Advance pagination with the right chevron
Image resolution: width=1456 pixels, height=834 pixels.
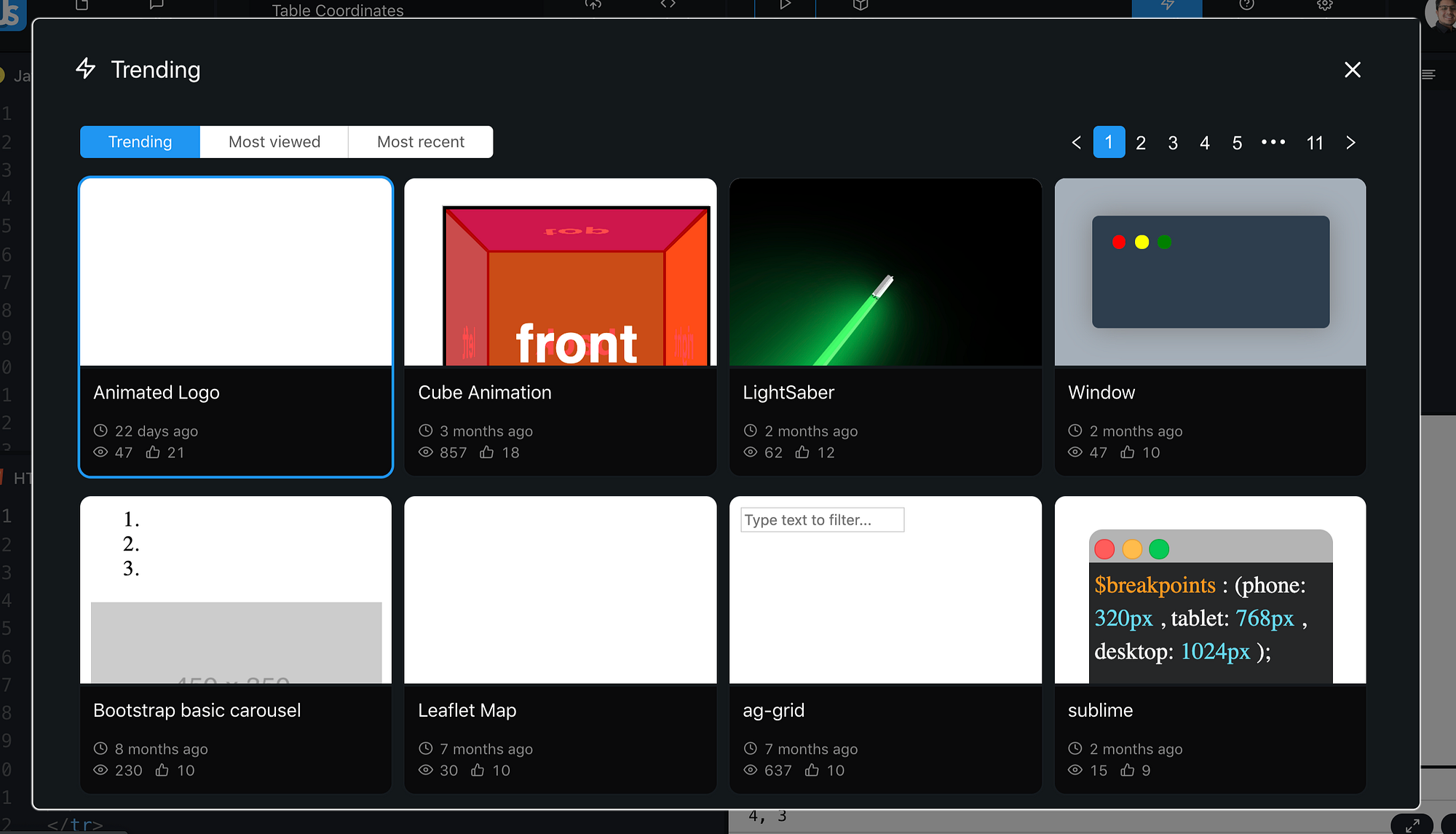(x=1350, y=142)
